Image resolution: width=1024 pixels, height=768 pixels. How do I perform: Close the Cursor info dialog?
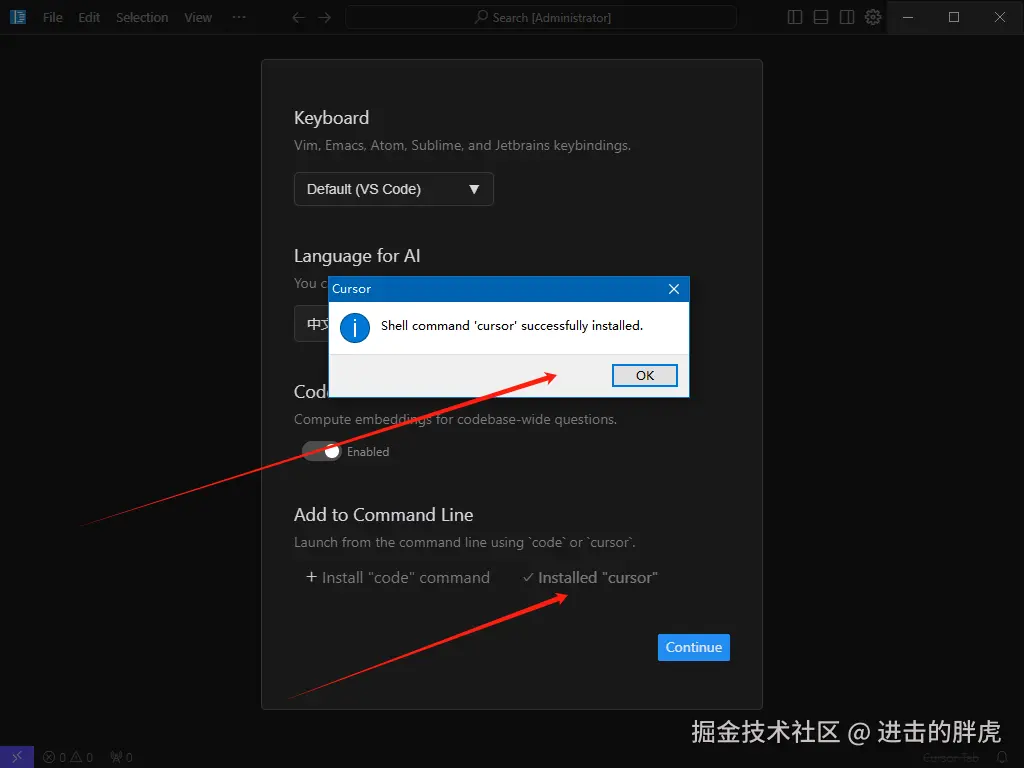coord(673,289)
